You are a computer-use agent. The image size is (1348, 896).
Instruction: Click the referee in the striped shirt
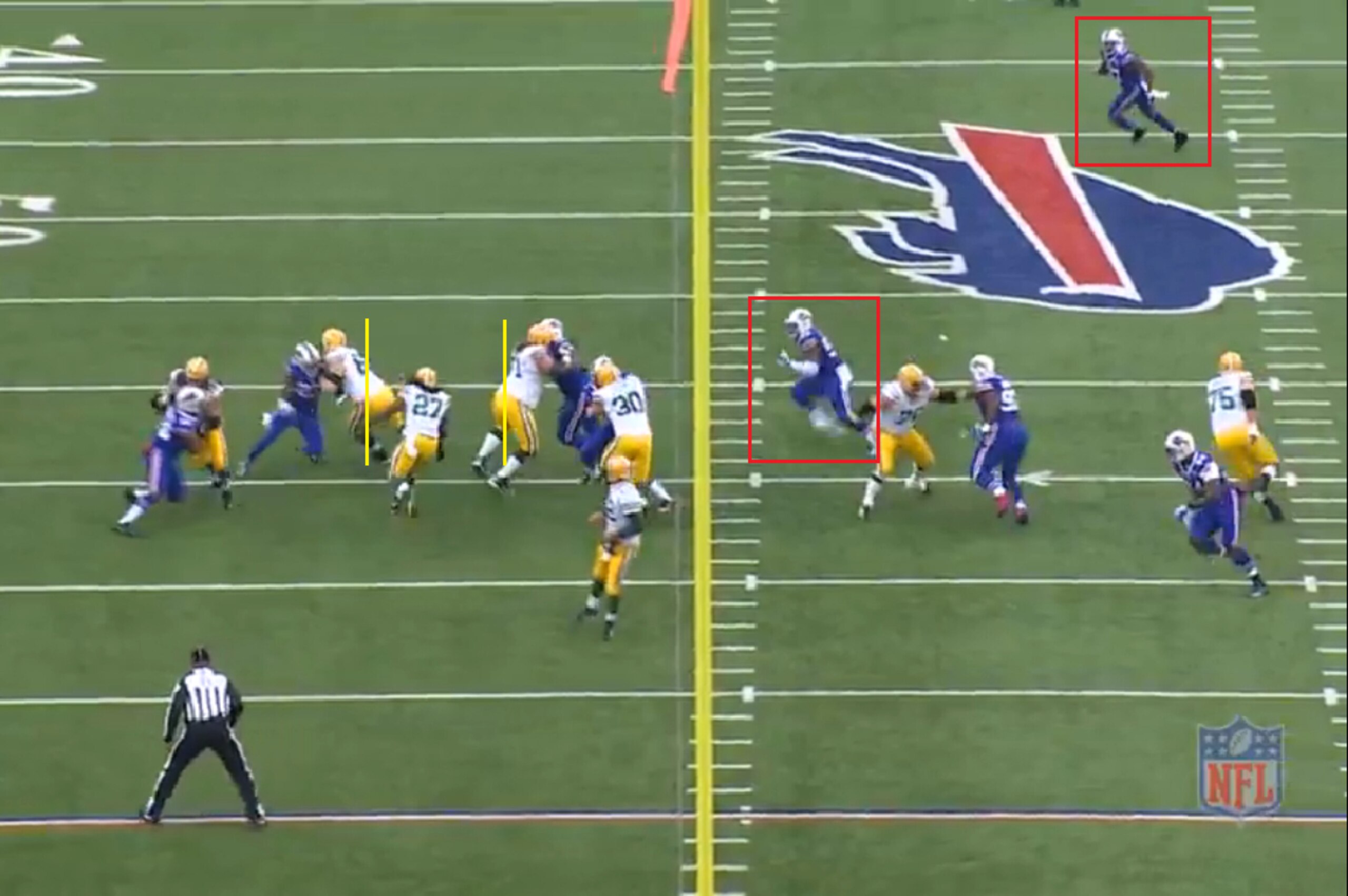(203, 736)
